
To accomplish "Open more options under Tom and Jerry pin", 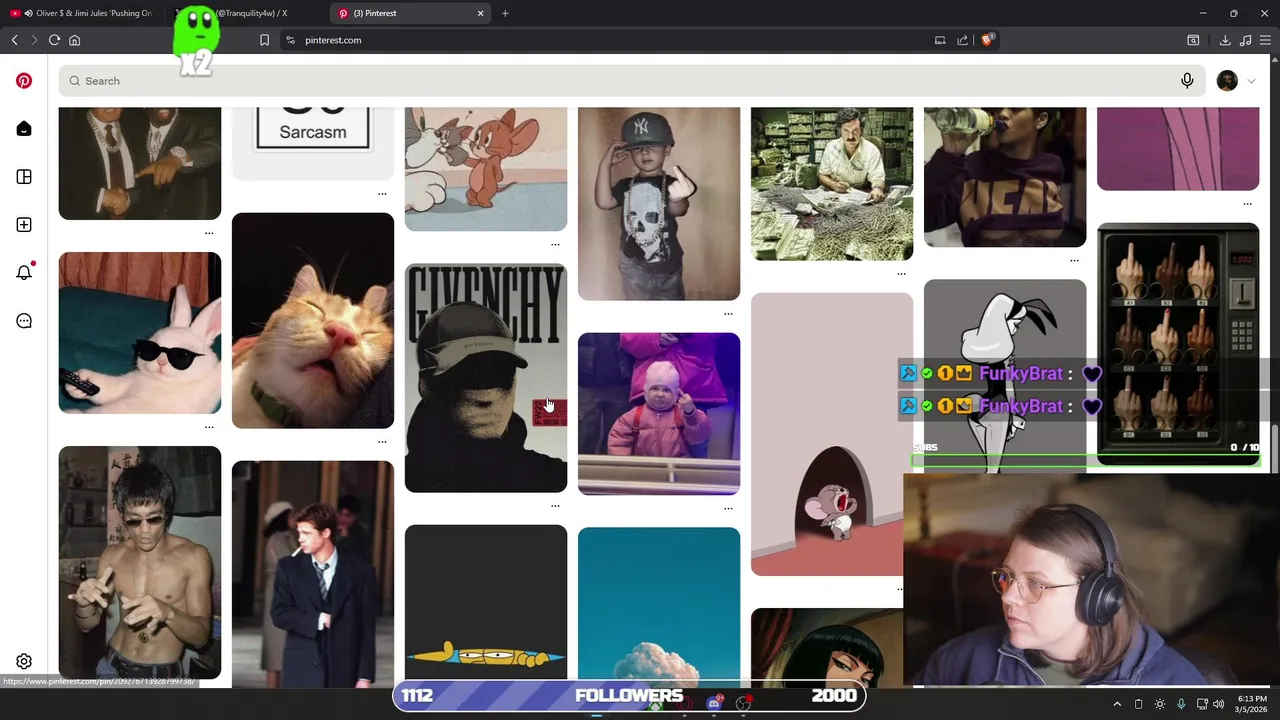I will 555,244.
